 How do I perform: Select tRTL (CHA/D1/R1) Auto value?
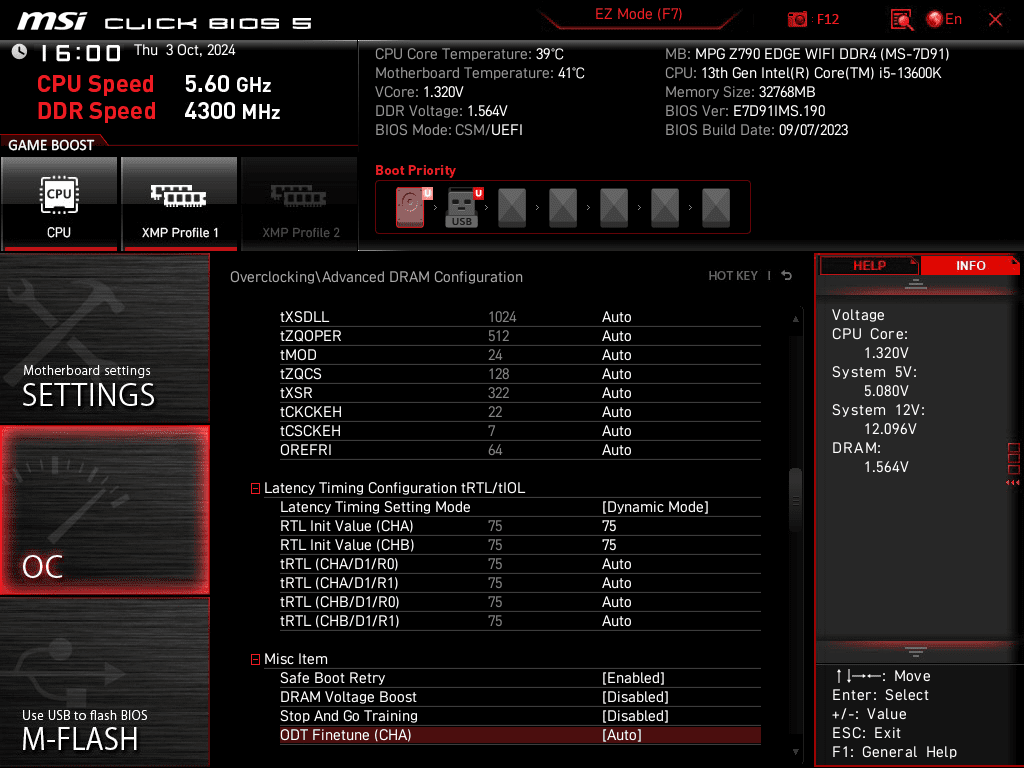(616, 583)
